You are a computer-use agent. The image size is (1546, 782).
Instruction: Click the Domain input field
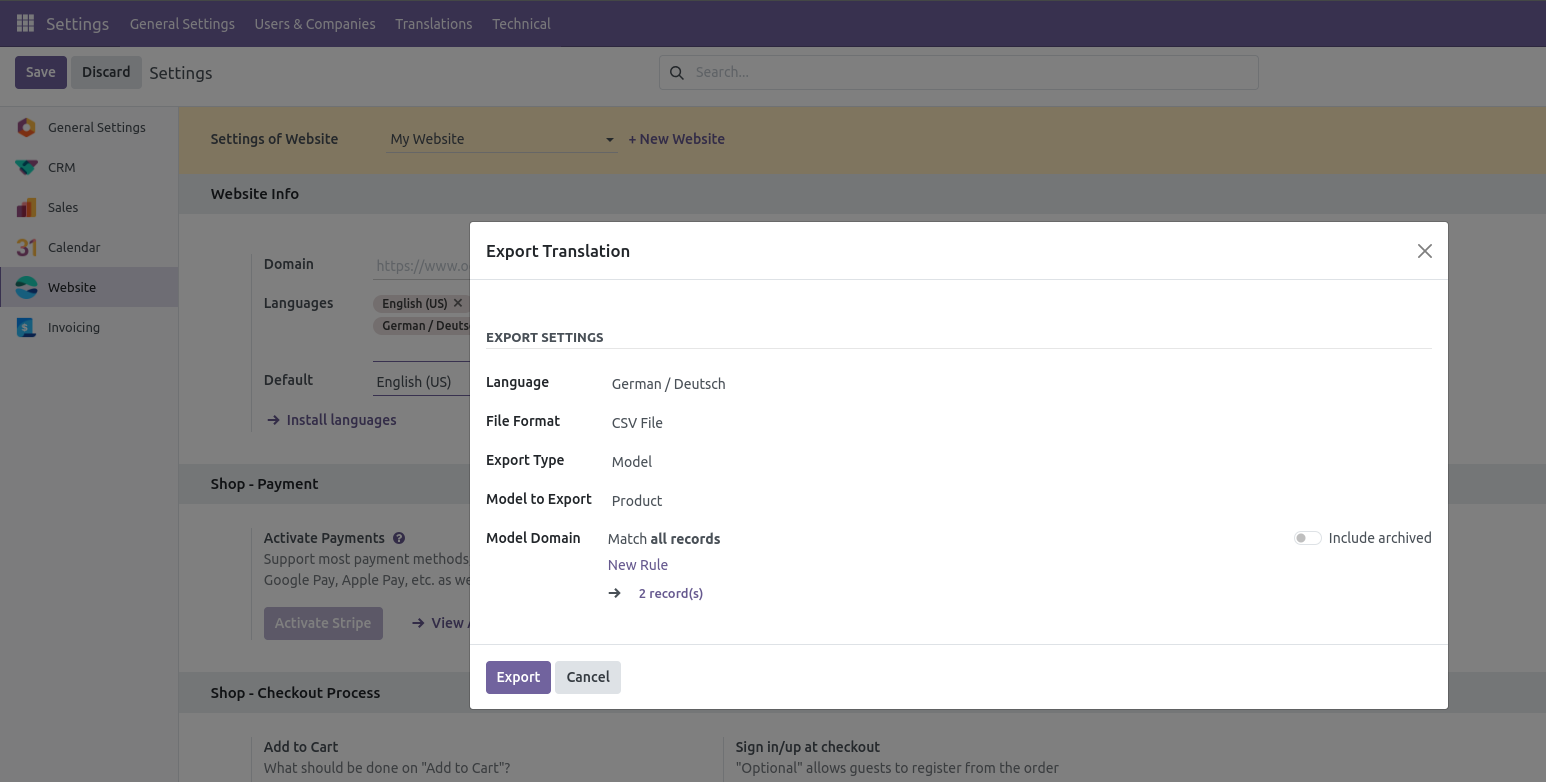pos(421,266)
